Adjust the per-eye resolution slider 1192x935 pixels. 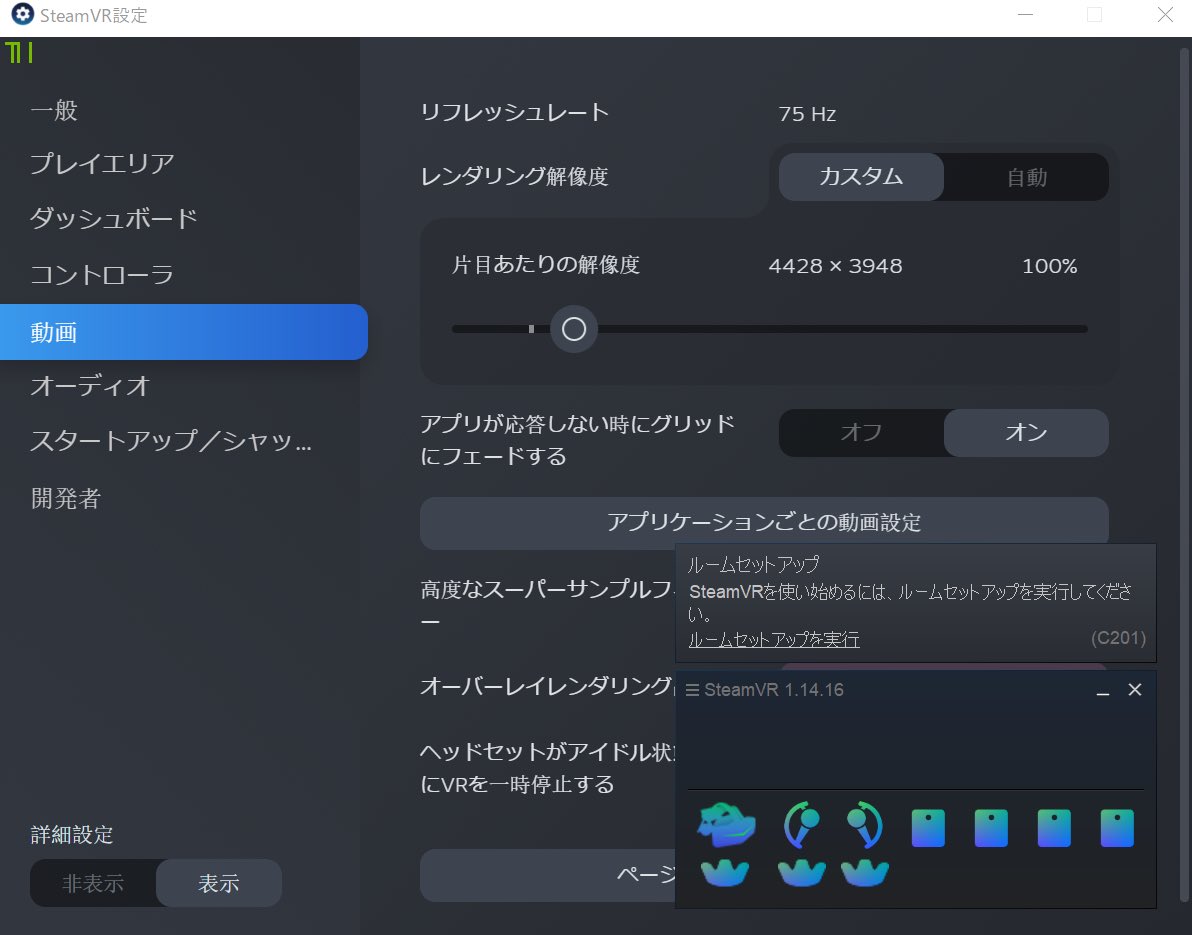tap(573, 328)
